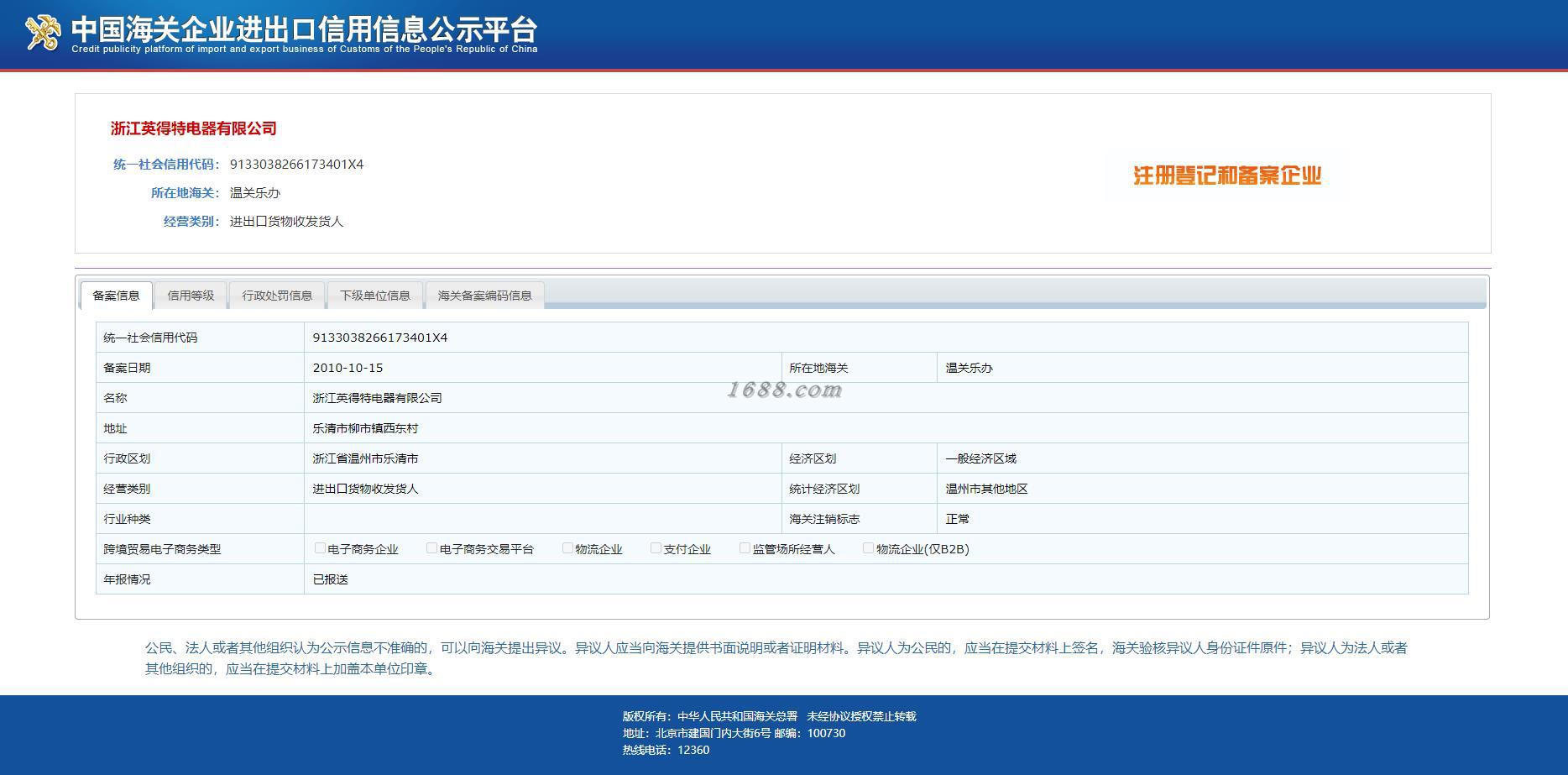Viewport: 1568px width, 775px height.
Task: Click footer hotline 热线电话 12360
Action: [666, 750]
